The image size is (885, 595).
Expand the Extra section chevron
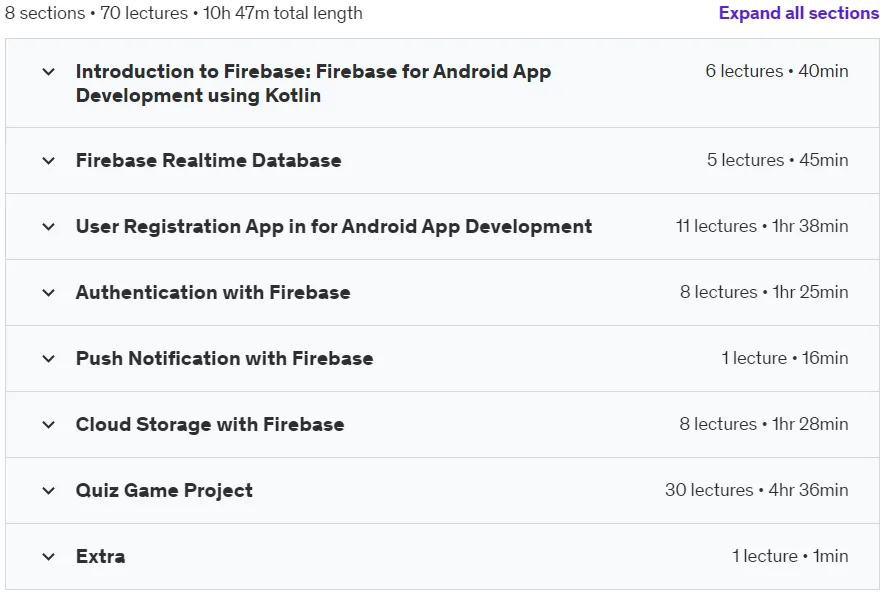[49, 557]
